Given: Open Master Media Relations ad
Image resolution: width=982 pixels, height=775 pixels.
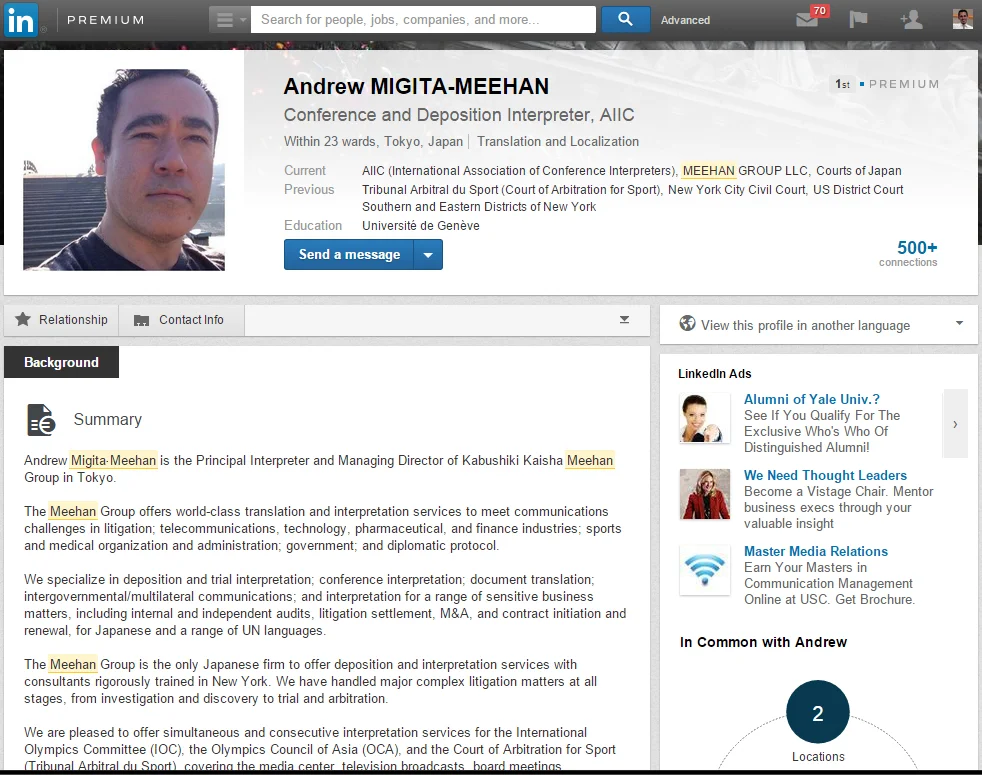Looking at the screenshot, I should [x=816, y=551].
